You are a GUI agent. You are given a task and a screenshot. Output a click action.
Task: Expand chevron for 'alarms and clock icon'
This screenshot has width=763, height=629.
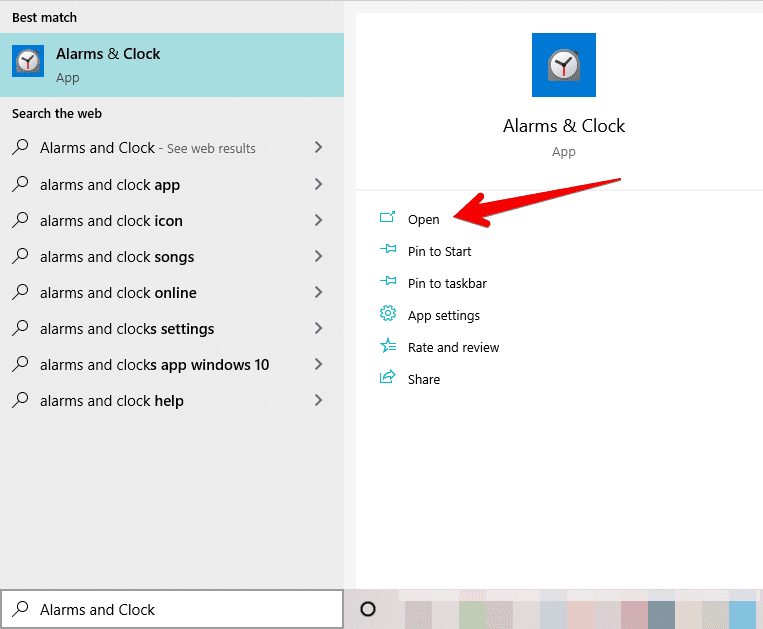tap(318, 220)
